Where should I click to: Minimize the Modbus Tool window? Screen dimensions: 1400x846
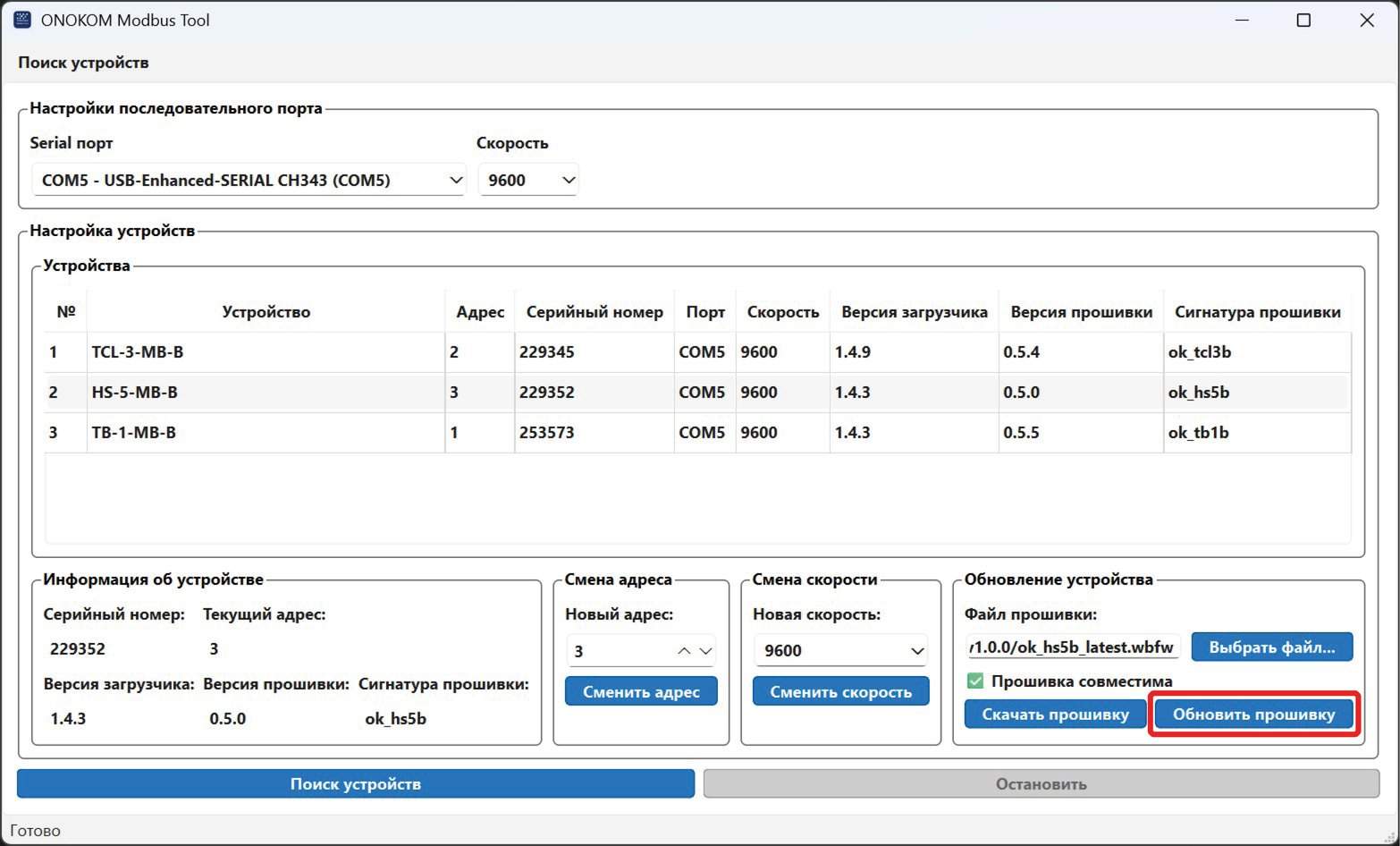click(1241, 20)
